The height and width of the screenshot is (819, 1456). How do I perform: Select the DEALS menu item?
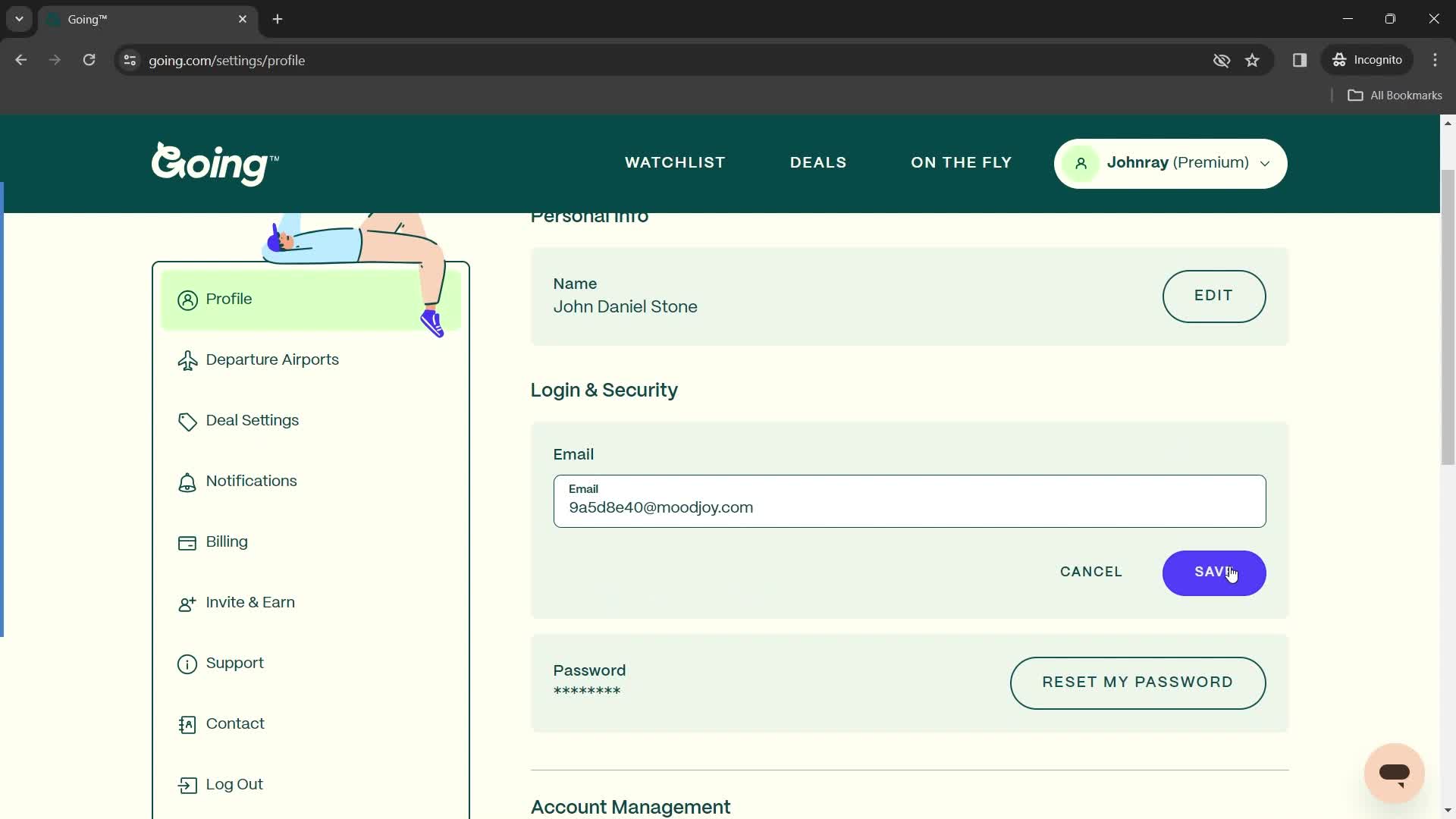820,163
